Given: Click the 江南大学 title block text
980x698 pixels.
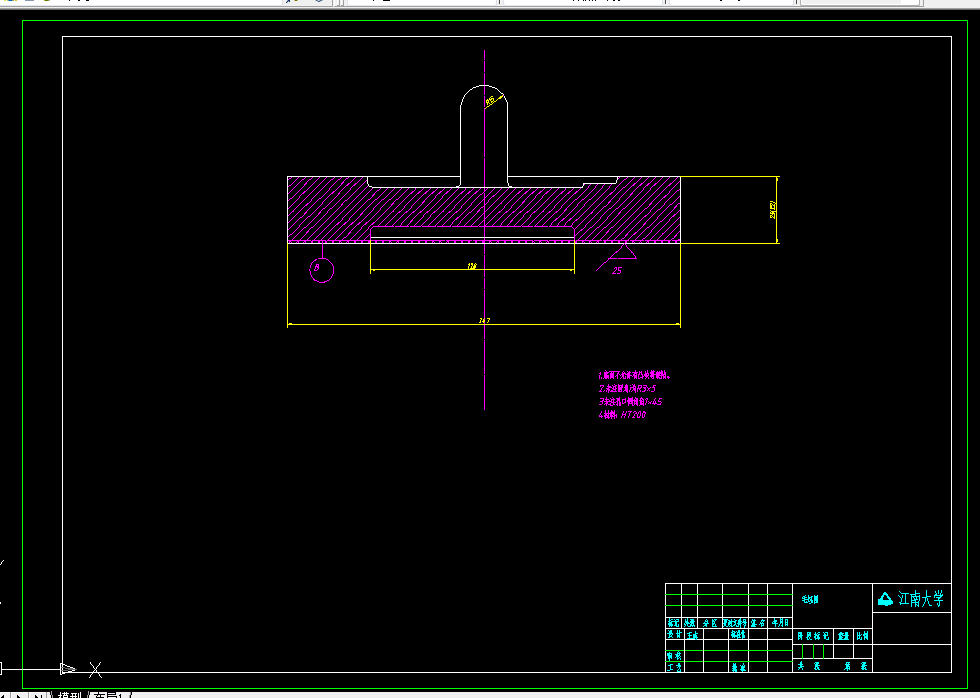Looking at the screenshot, I should click(x=921, y=599).
